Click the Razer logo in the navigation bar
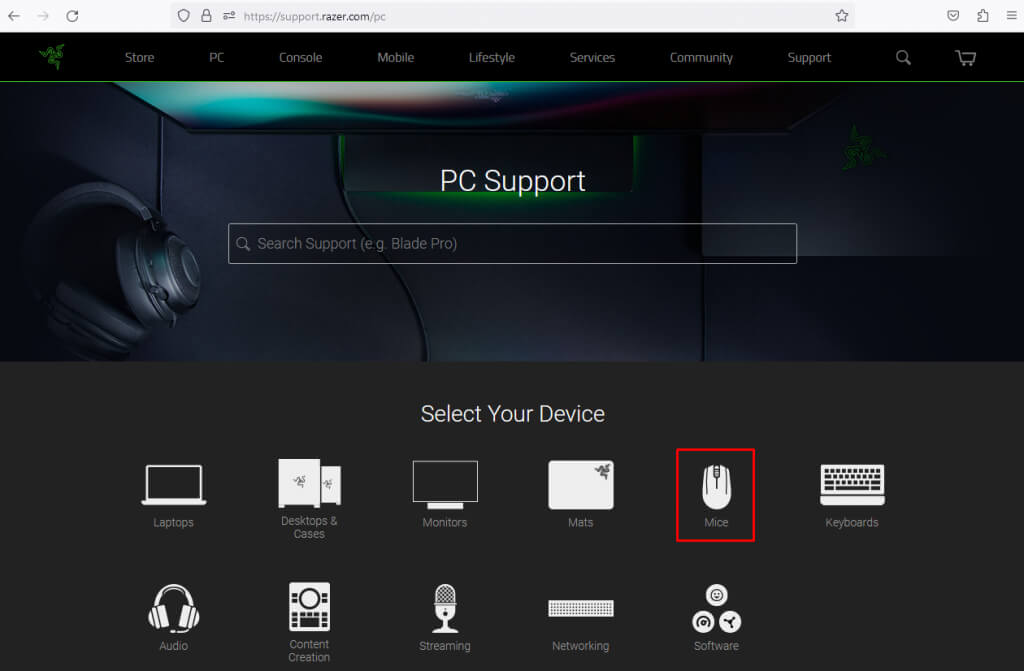The image size is (1024, 671). click(x=52, y=57)
